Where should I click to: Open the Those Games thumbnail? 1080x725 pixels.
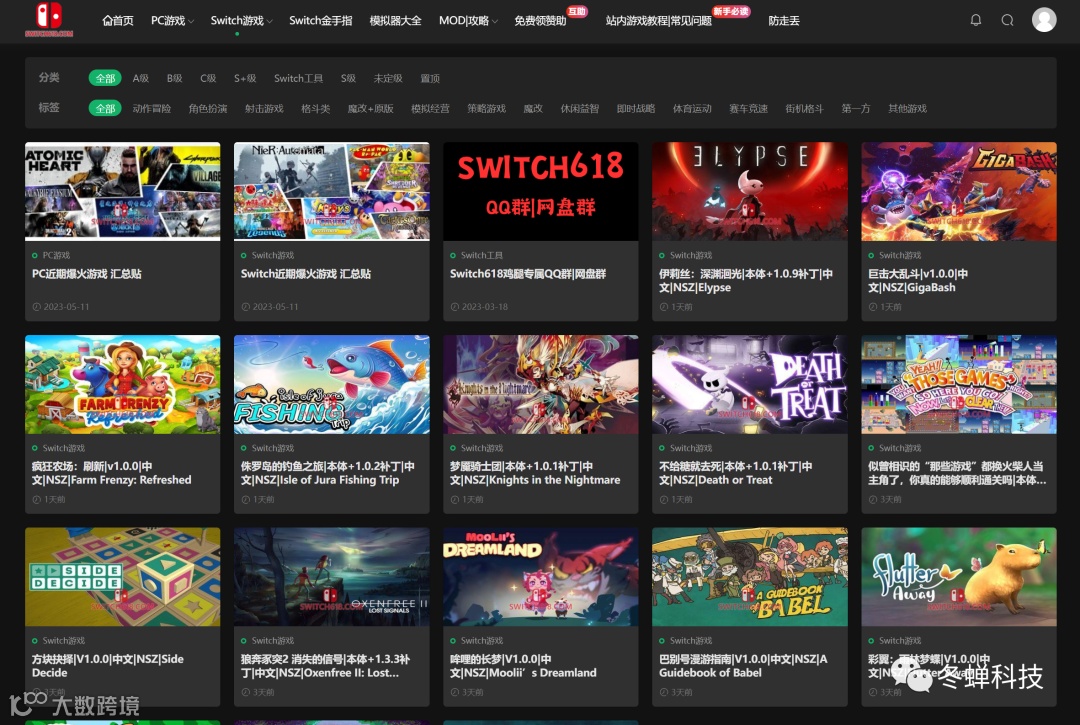(x=959, y=384)
